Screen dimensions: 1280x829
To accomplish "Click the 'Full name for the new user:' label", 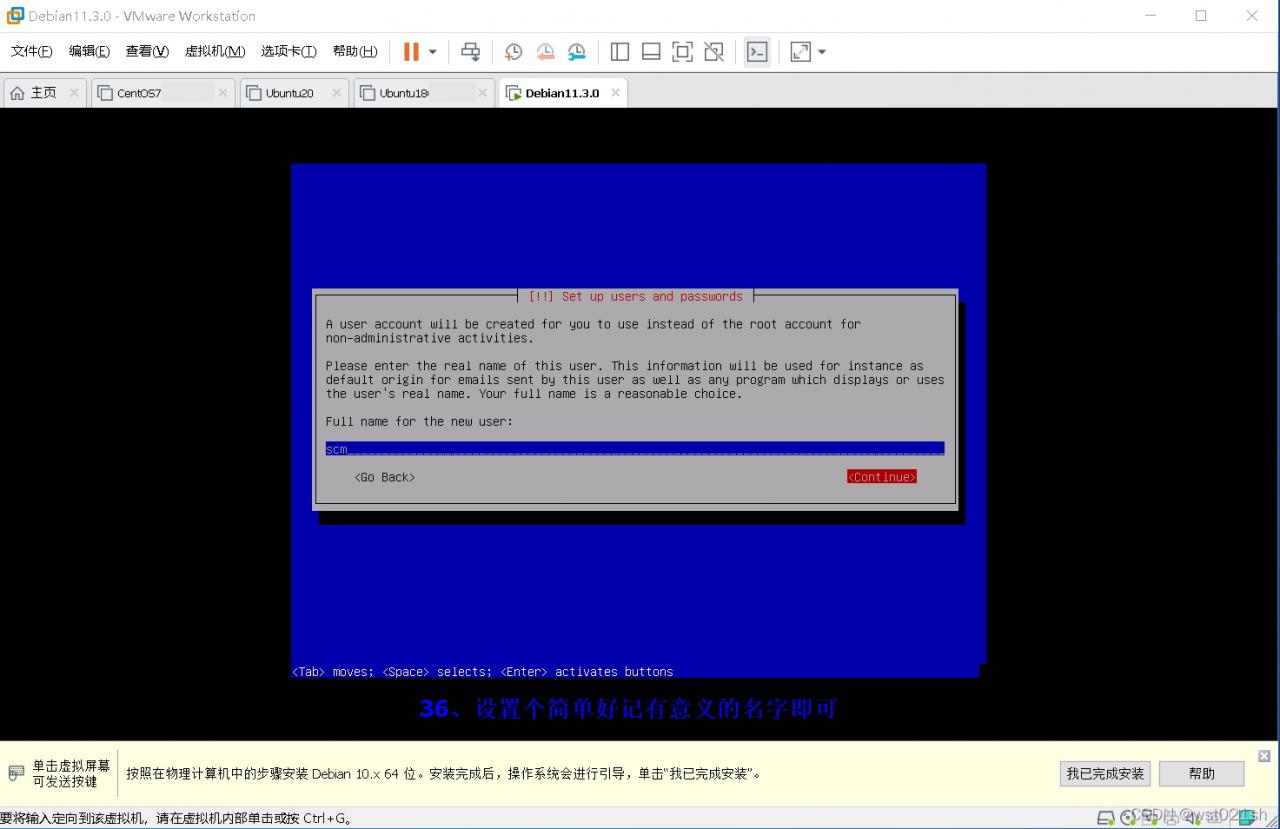I will (x=419, y=421).
